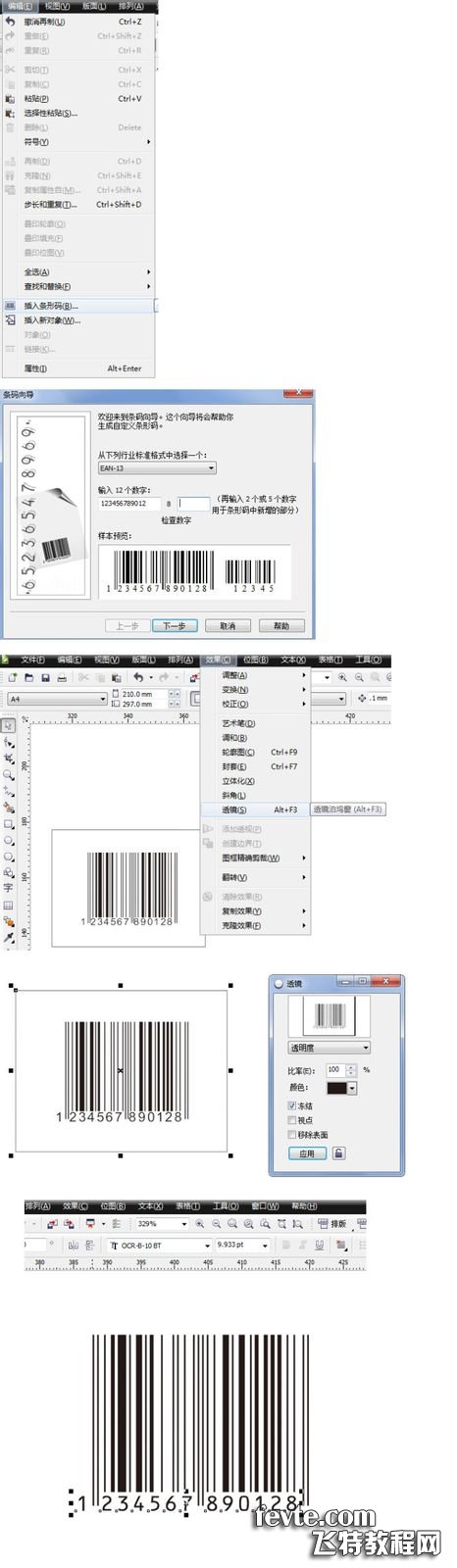Click the 比率 value field showing 100
Image resolution: width=457 pixels, height=1568 pixels.
pyautogui.click(x=335, y=1070)
